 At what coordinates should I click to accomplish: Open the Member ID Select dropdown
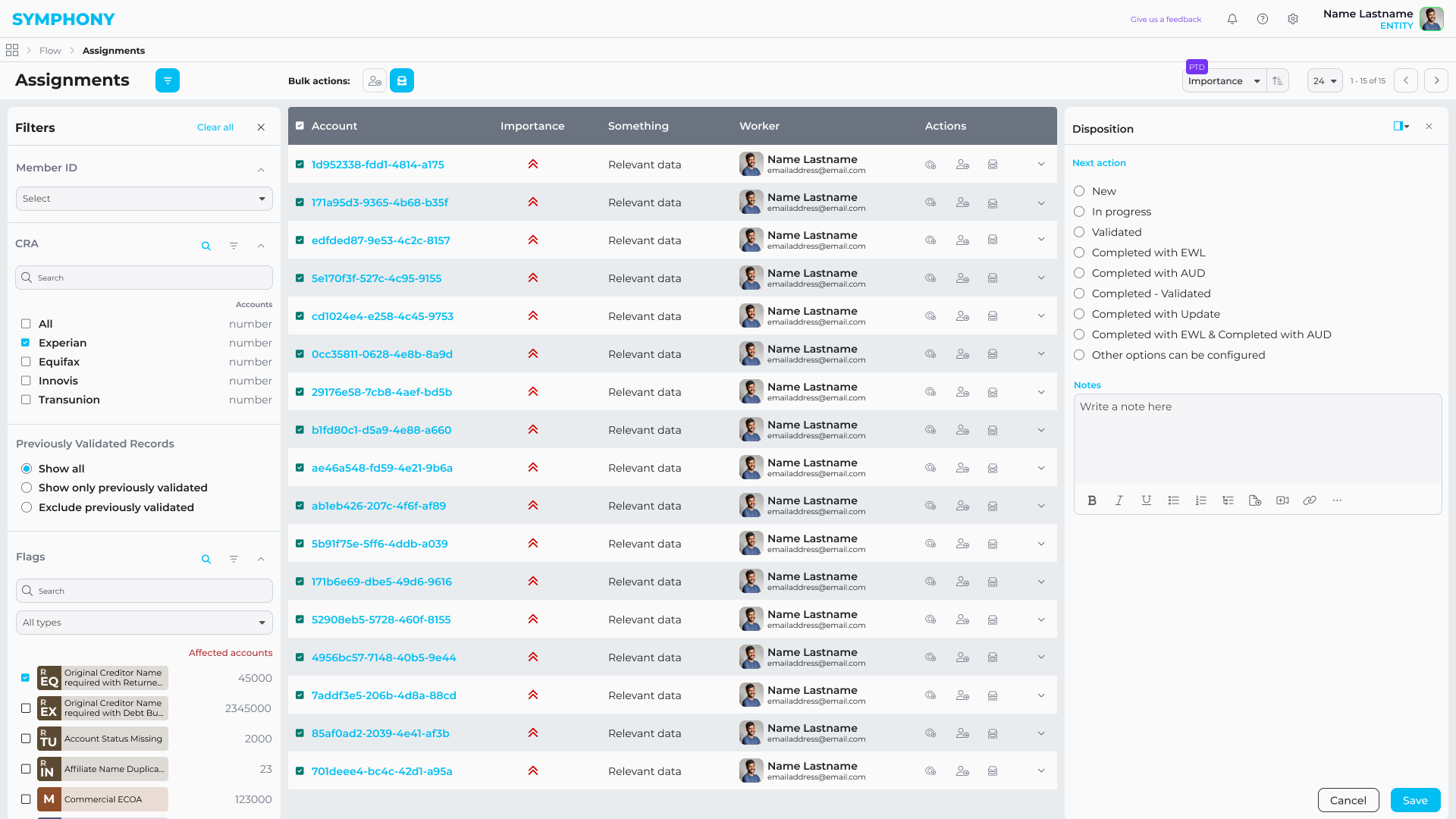coord(144,199)
